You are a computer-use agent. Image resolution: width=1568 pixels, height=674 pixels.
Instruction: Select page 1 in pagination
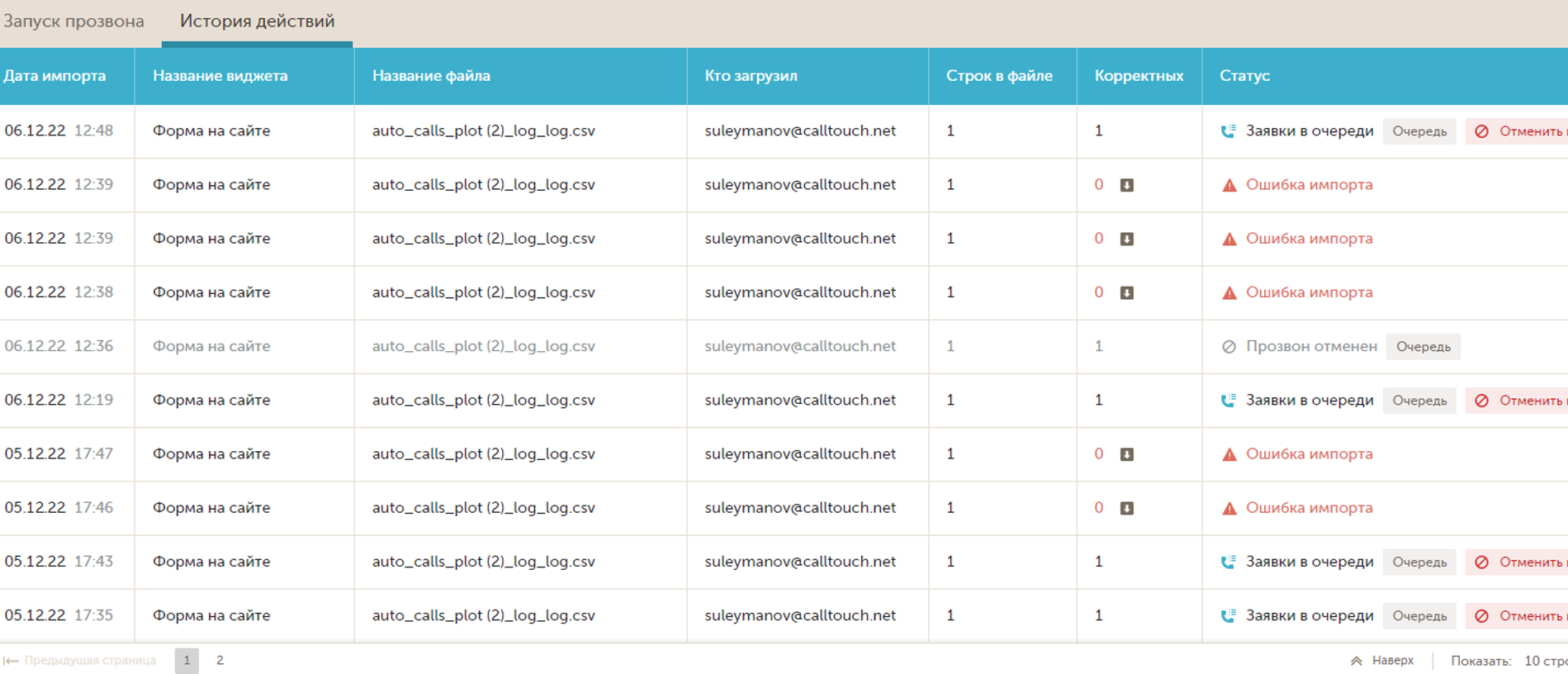[187, 660]
